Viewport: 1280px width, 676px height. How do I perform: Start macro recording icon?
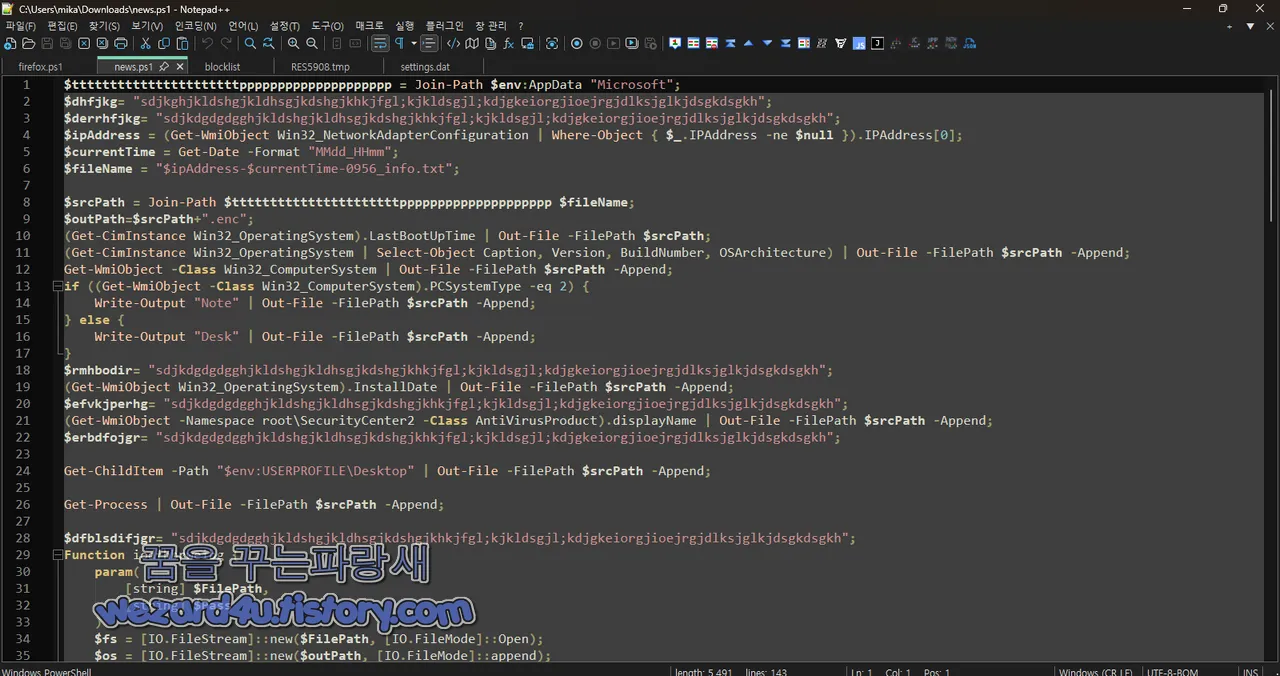pos(576,44)
